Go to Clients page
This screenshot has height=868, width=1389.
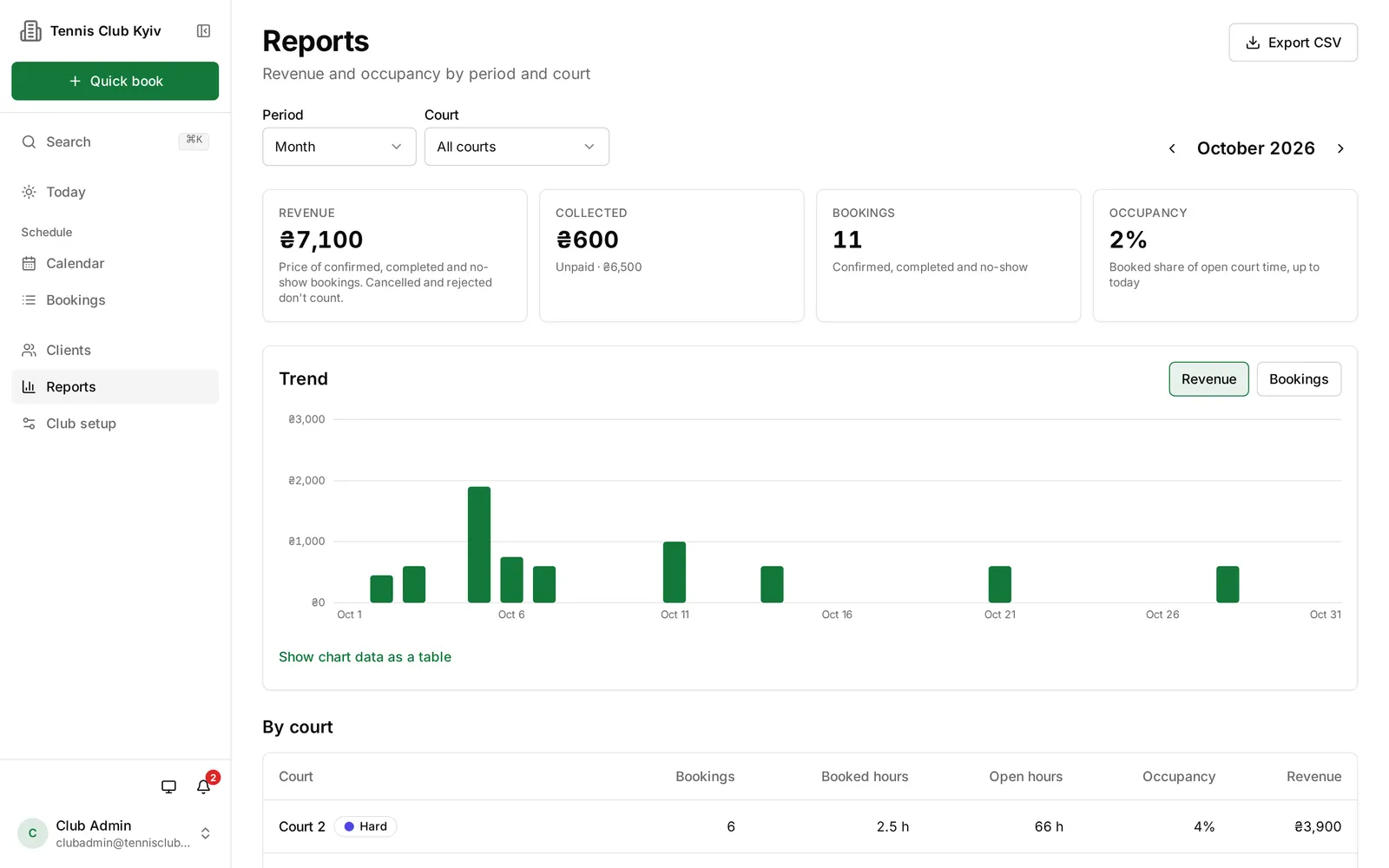[115, 350]
